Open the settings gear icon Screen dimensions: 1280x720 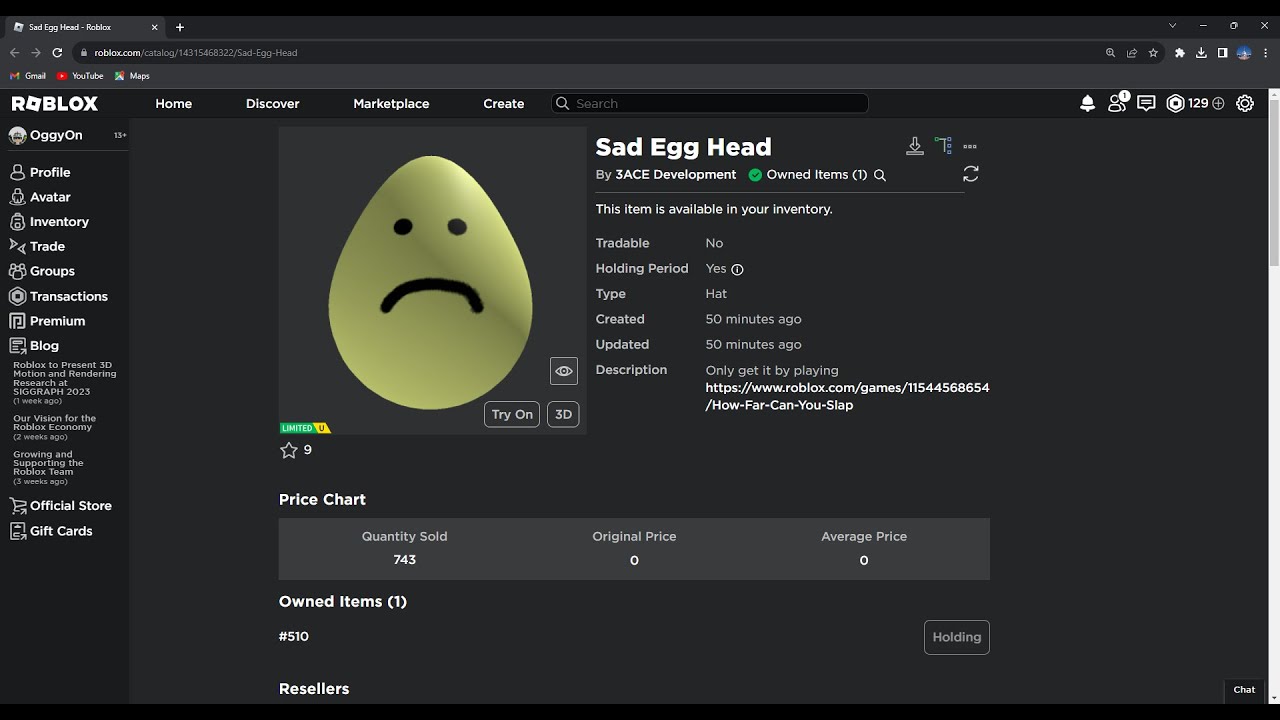click(x=1245, y=103)
